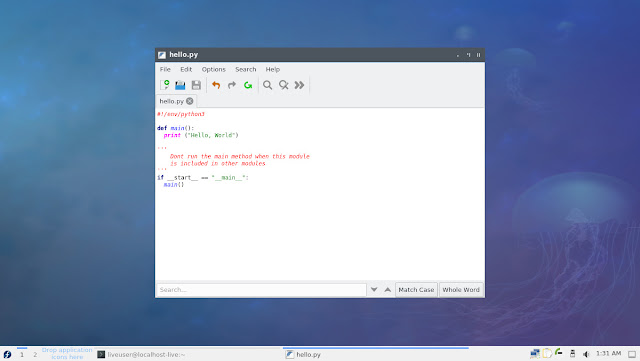Open the Fedora application menu in panel
Screen dimensions: 640x361
(x=7, y=354)
